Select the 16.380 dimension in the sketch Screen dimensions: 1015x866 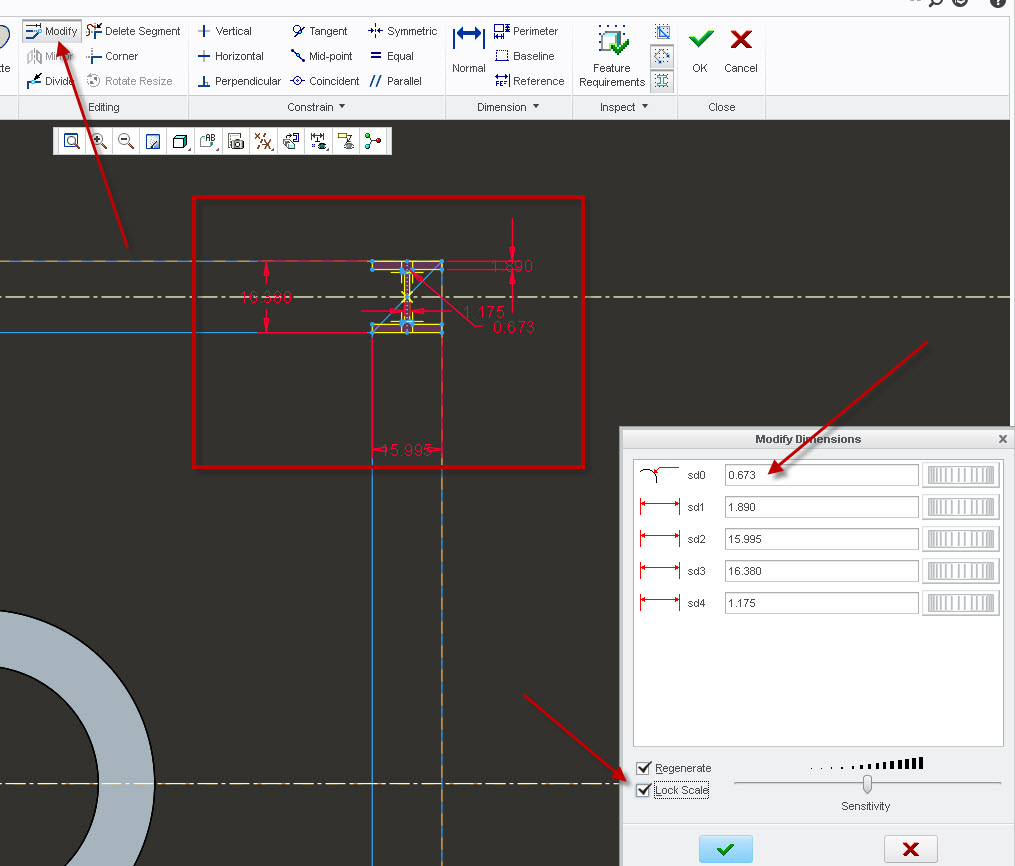coord(266,297)
